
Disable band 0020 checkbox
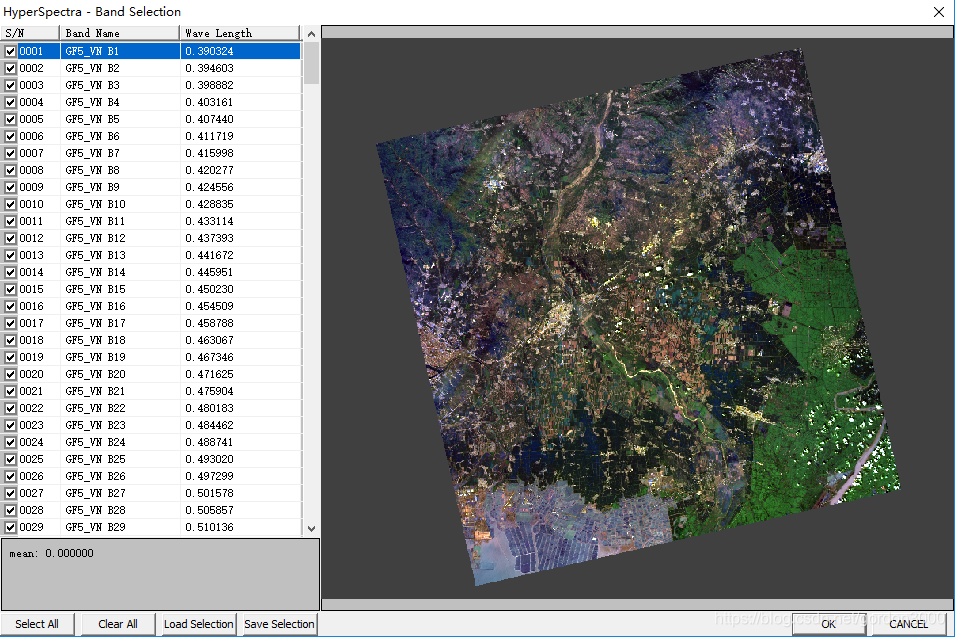[11, 374]
